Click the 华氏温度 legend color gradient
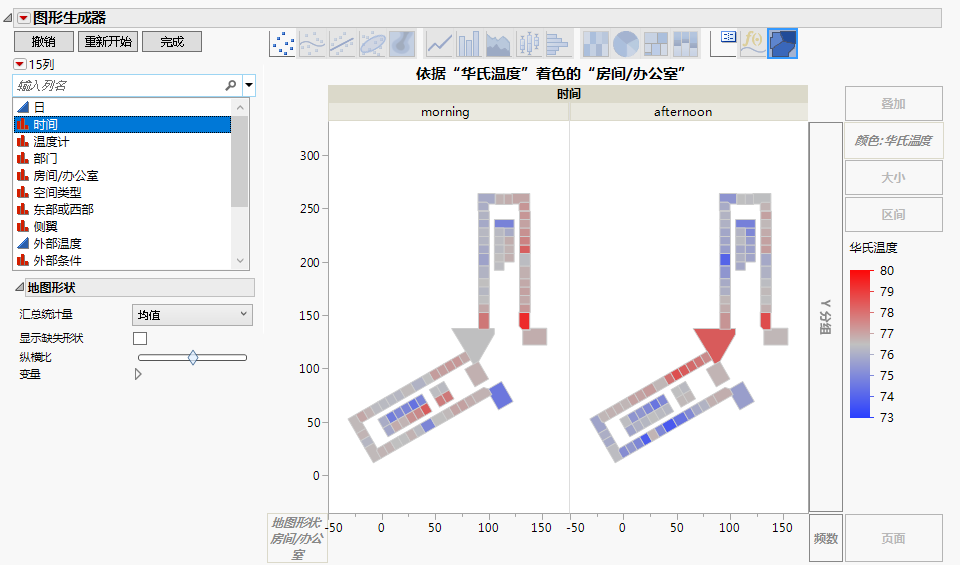960x565 pixels. 860,344
